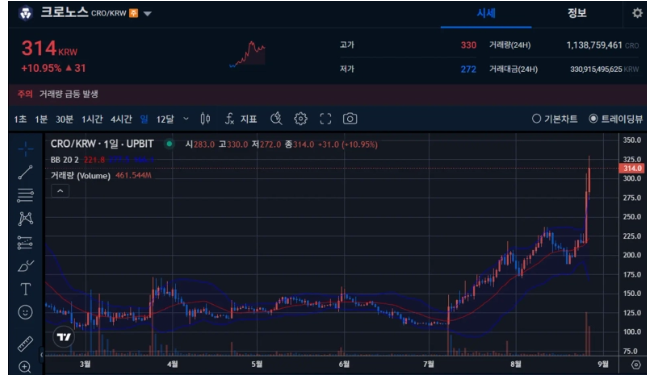Select the text annotation tool

(25, 289)
